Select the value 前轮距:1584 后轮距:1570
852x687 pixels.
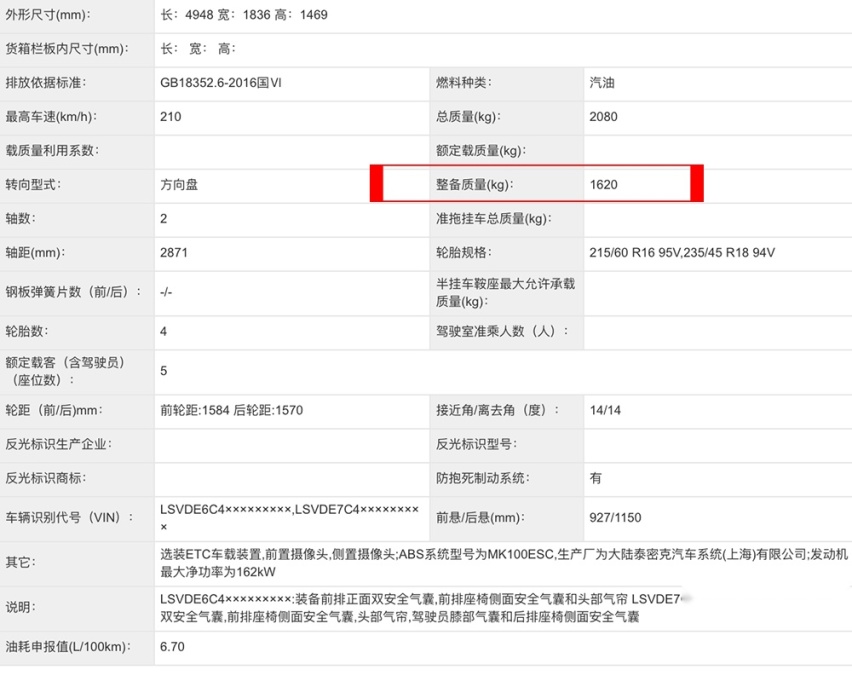[x=231, y=410]
